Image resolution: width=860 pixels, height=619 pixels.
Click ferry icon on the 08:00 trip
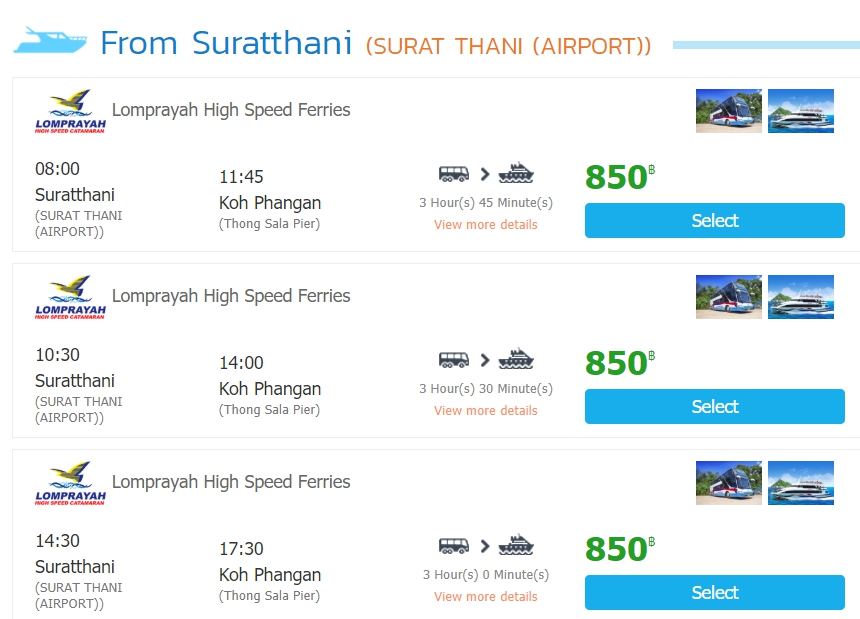516,173
